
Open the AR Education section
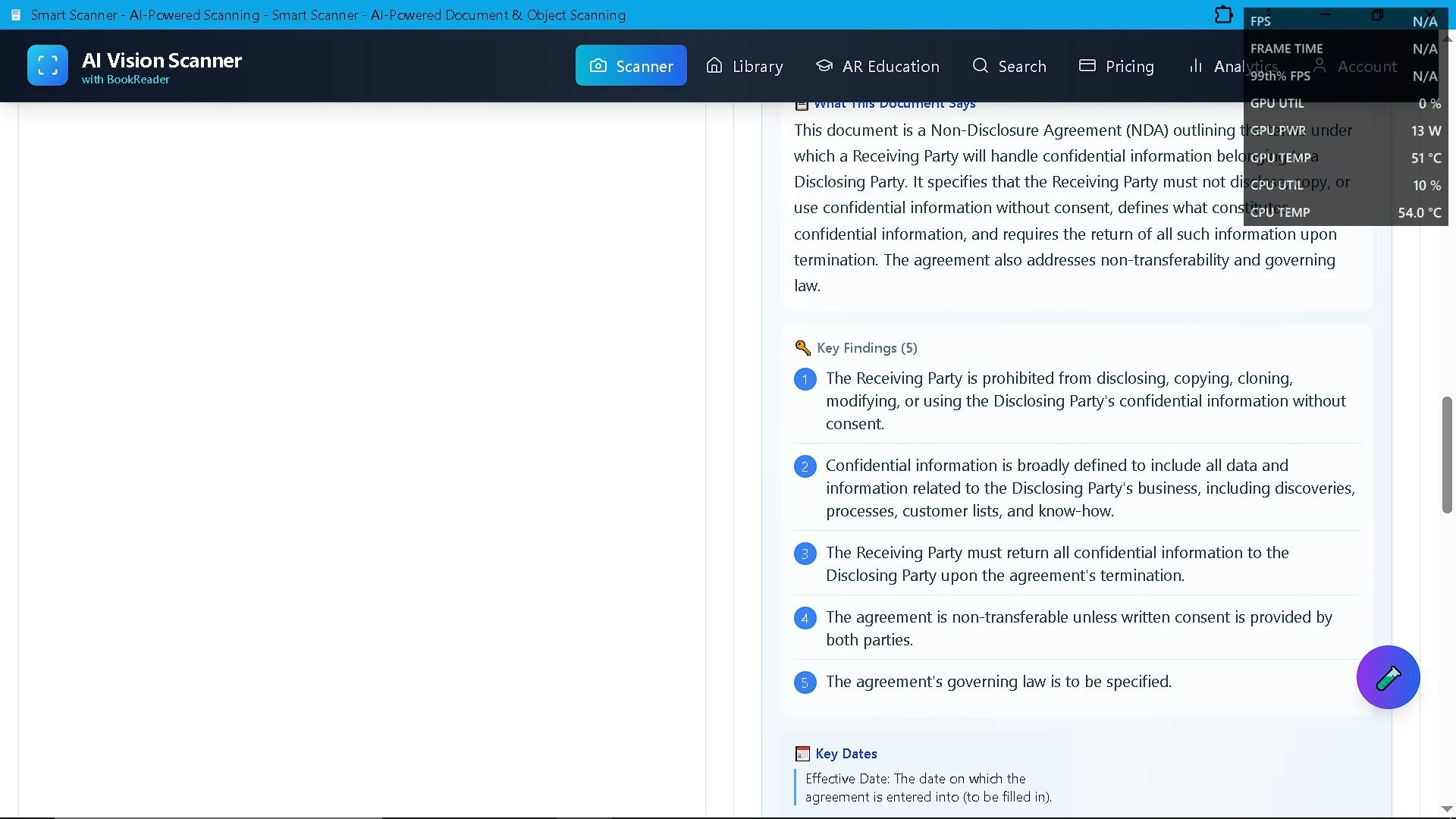(877, 66)
